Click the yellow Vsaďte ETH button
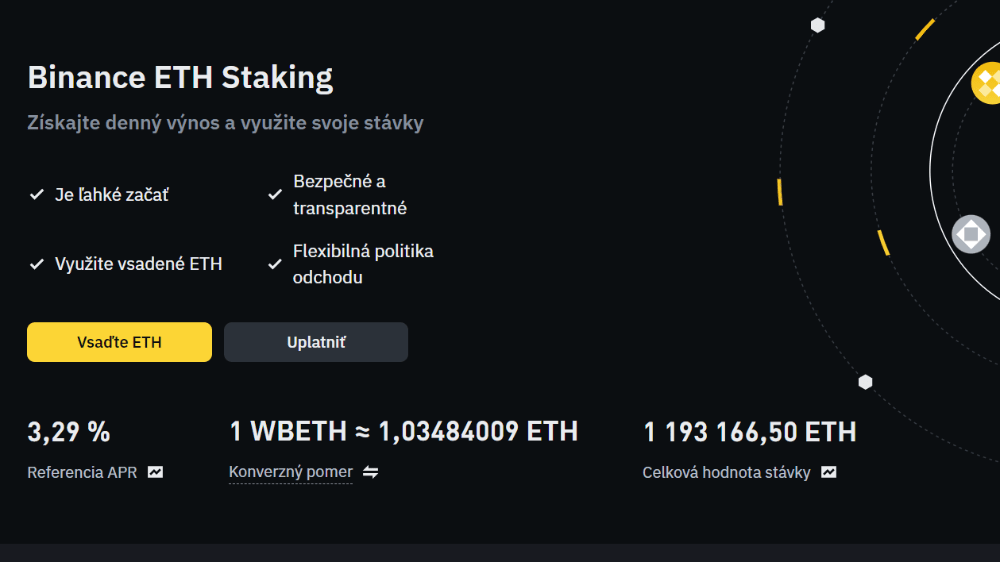1000x562 pixels. 119,342
